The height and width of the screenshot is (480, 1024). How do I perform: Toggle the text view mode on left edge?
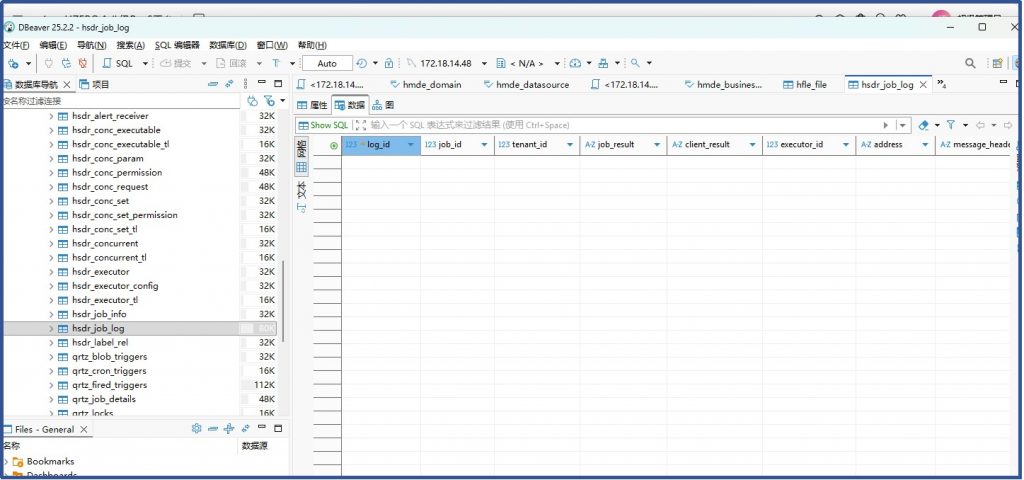coord(301,190)
